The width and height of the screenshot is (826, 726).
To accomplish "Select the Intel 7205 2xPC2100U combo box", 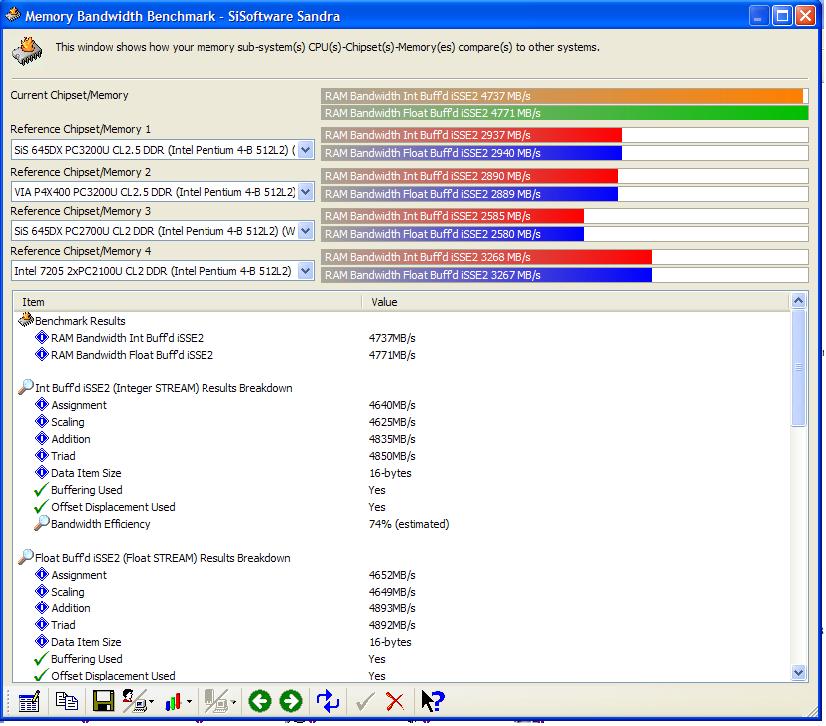I will (162, 271).
